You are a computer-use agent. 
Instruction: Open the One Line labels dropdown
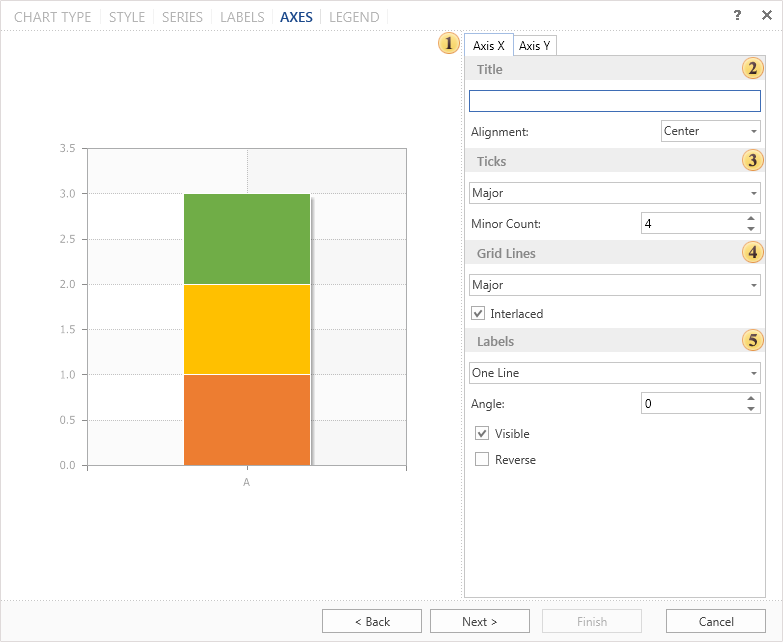pyautogui.click(x=614, y=373)
